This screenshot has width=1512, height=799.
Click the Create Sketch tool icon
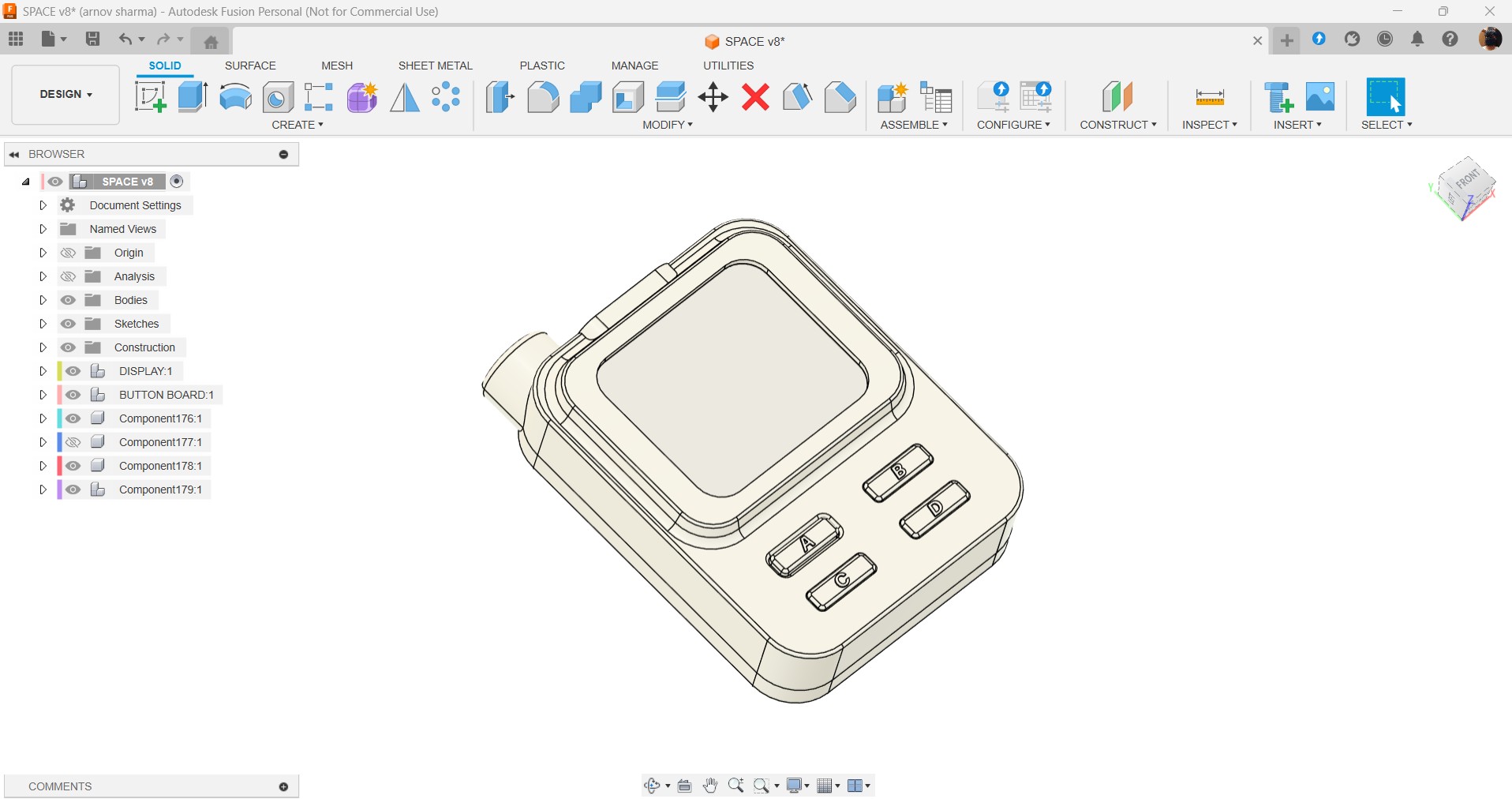coord(150,97)
